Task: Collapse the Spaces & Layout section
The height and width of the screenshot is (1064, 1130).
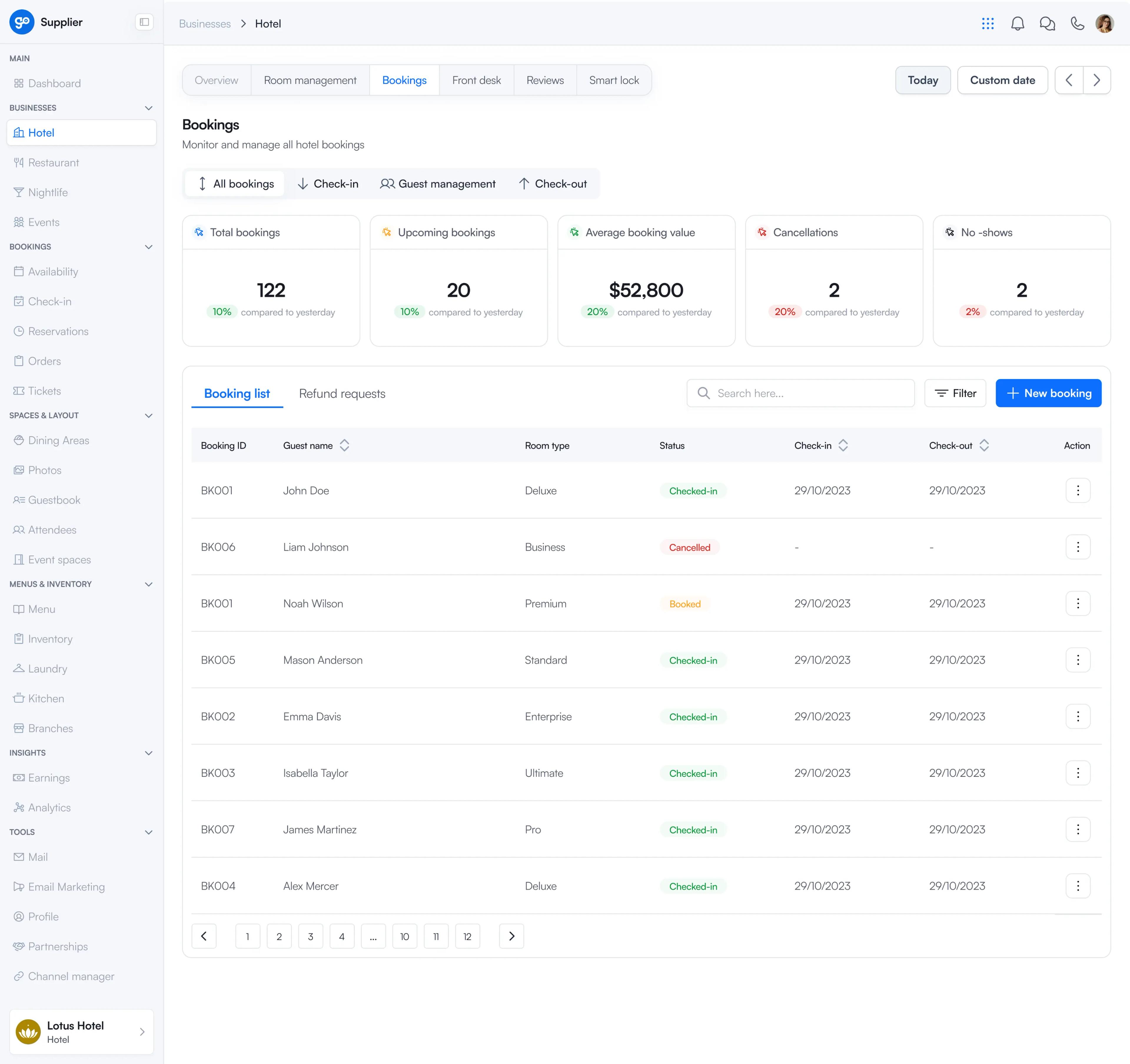Action: coord(148,415)
